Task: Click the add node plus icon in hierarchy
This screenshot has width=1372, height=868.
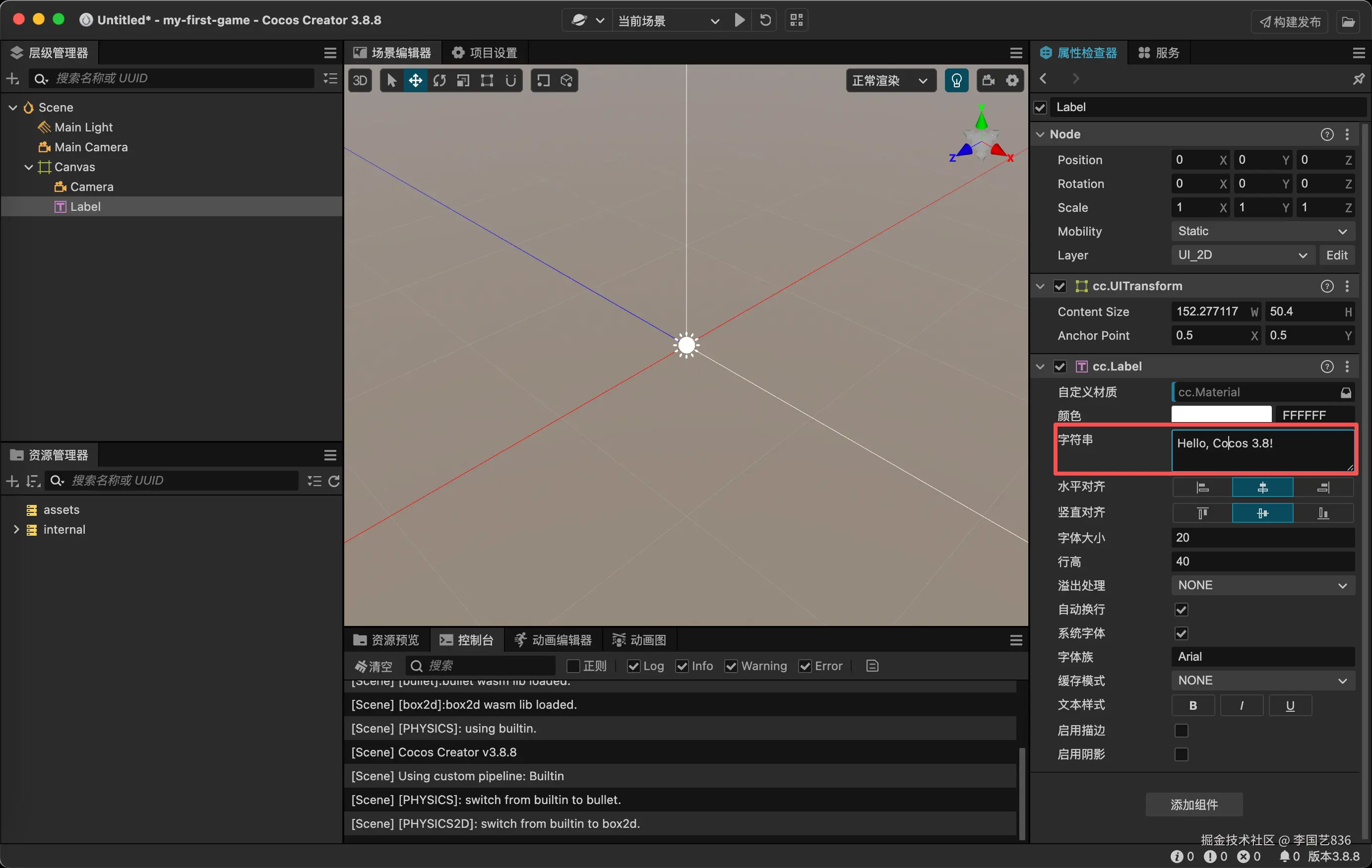Action: (x=12, y=78)
